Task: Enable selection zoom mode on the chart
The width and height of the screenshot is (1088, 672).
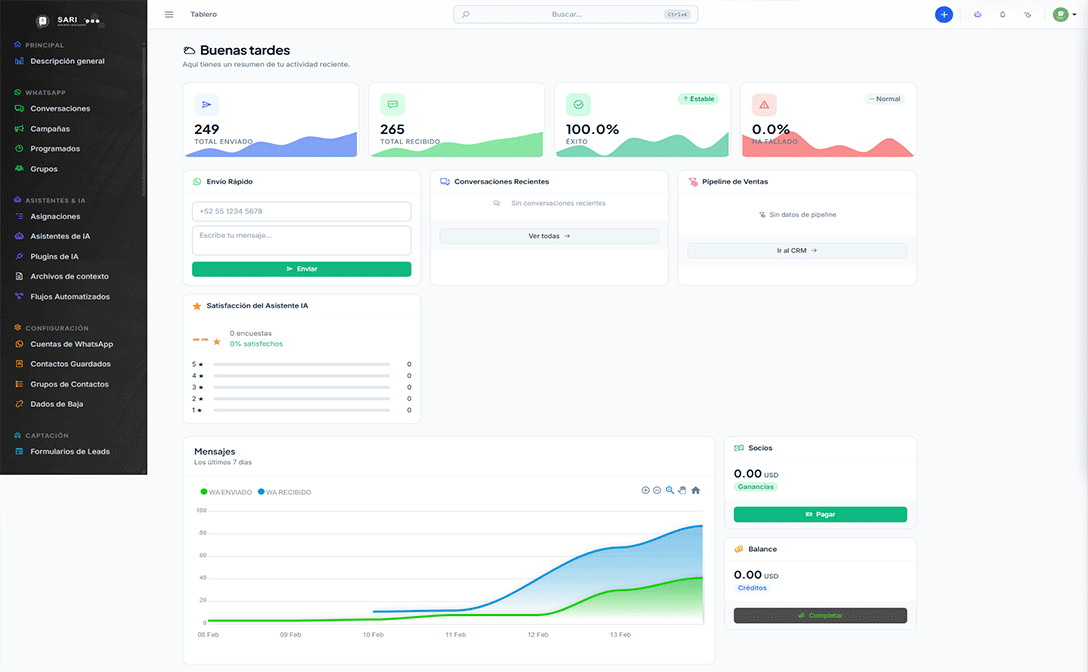Action: coord(669,490)
